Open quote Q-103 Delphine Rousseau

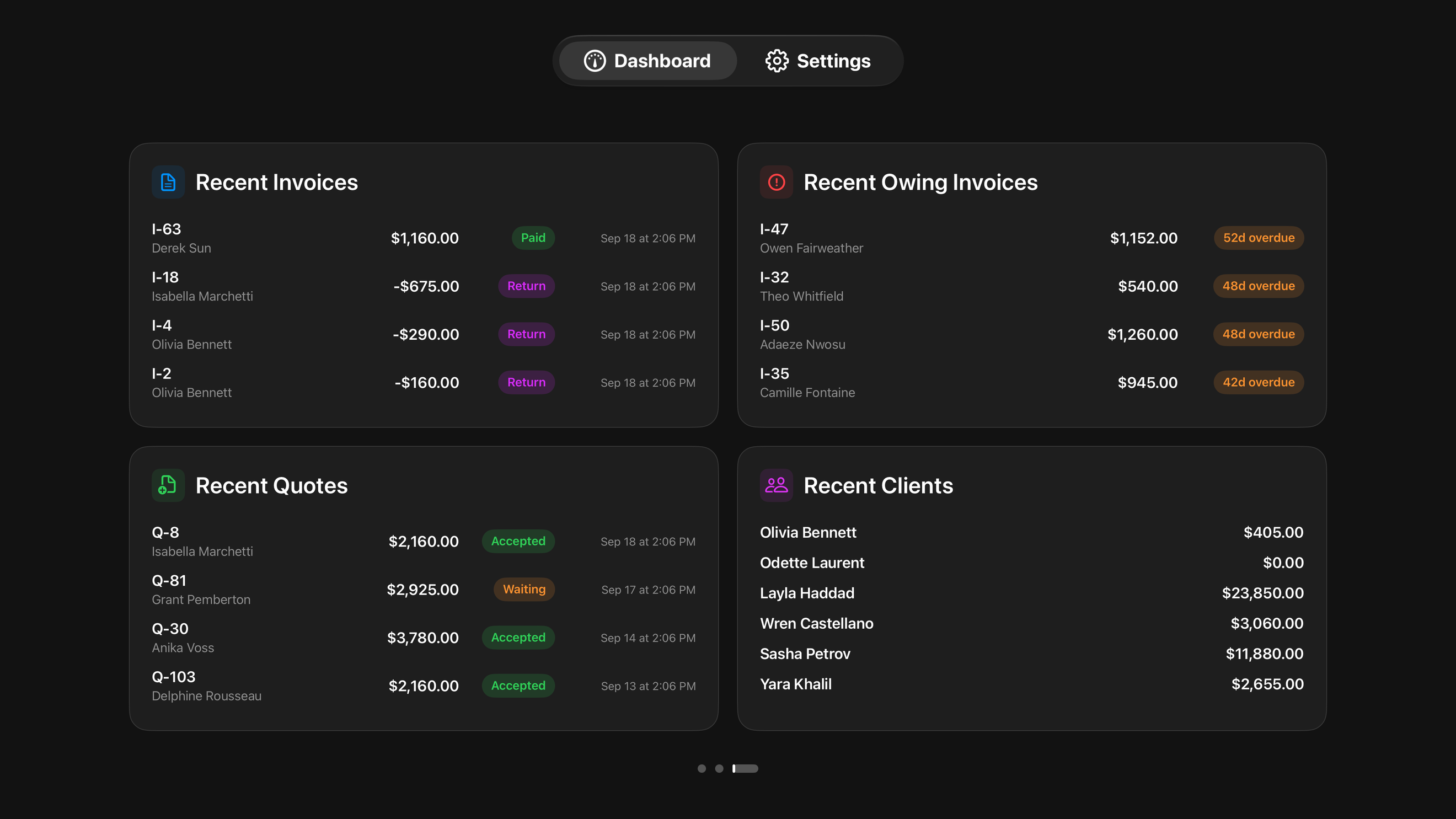tap(424, 686)
